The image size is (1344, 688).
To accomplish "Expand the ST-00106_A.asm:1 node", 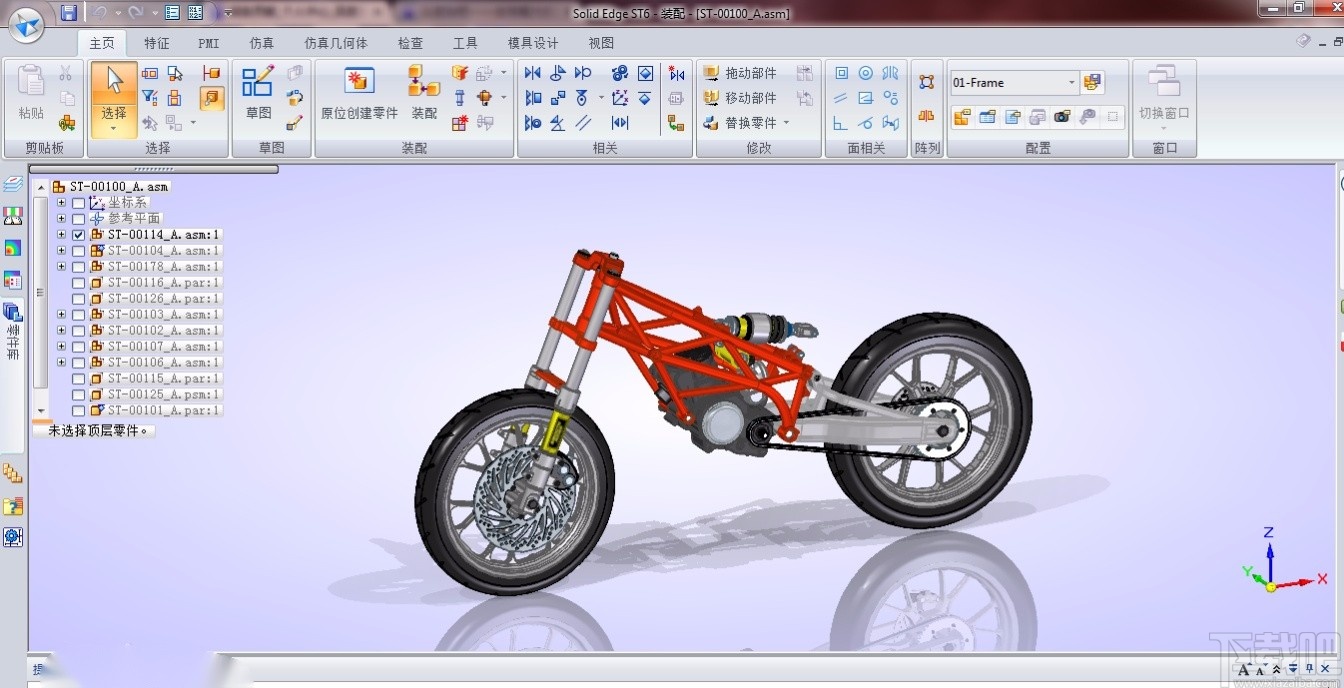I will coord(61,362).
